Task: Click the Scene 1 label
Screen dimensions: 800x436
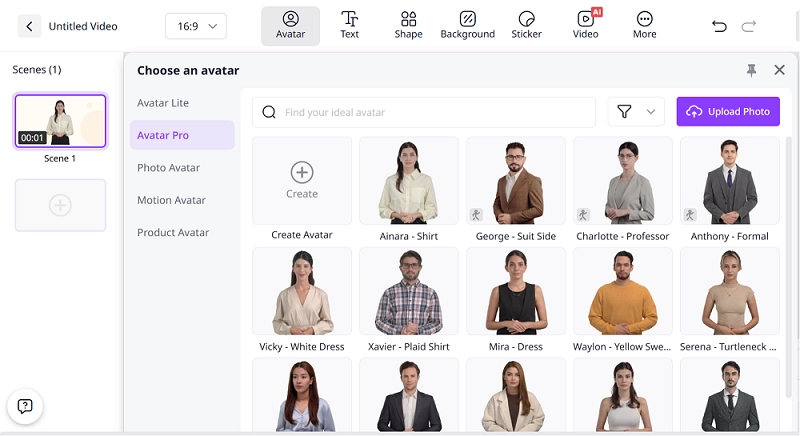Action: coord(60,159)
